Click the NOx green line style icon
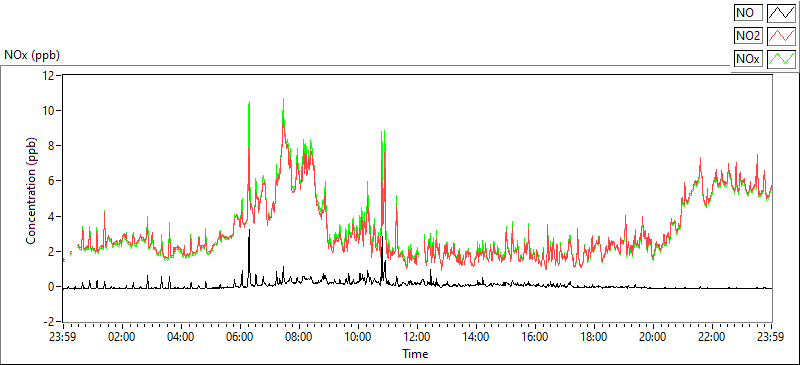The height and width of the screenshot is (365, 800). [x=782, y=59]
